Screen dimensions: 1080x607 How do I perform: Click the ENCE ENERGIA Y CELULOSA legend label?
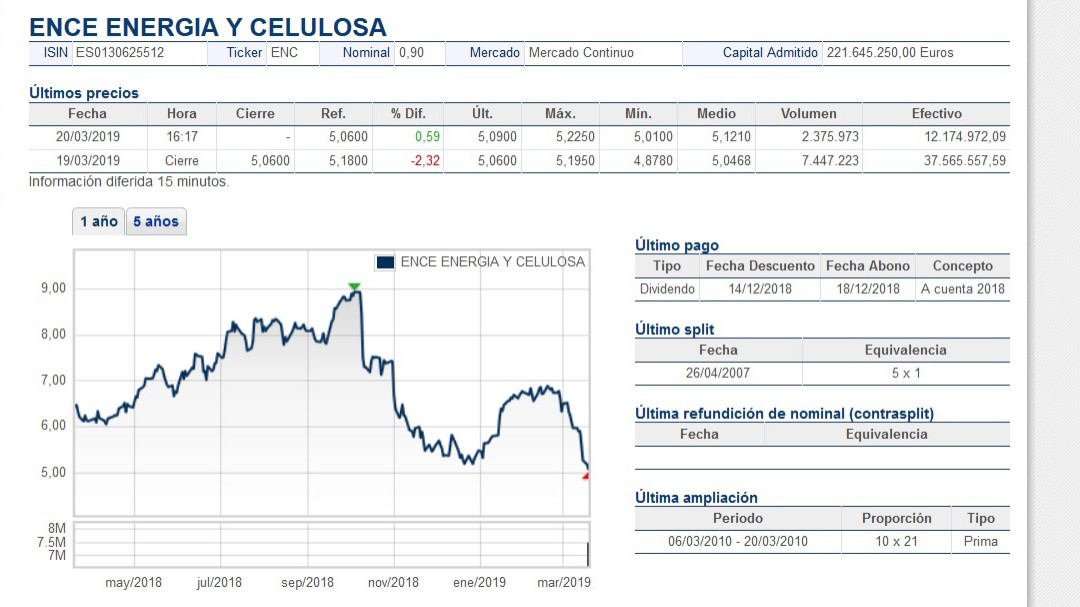click(492, 262)
